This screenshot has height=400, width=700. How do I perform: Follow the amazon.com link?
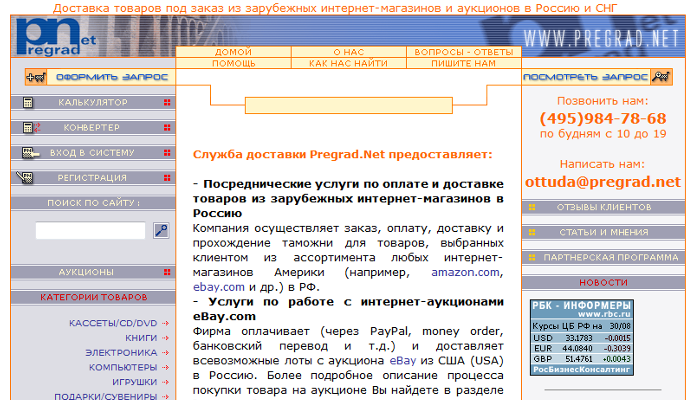465,272
